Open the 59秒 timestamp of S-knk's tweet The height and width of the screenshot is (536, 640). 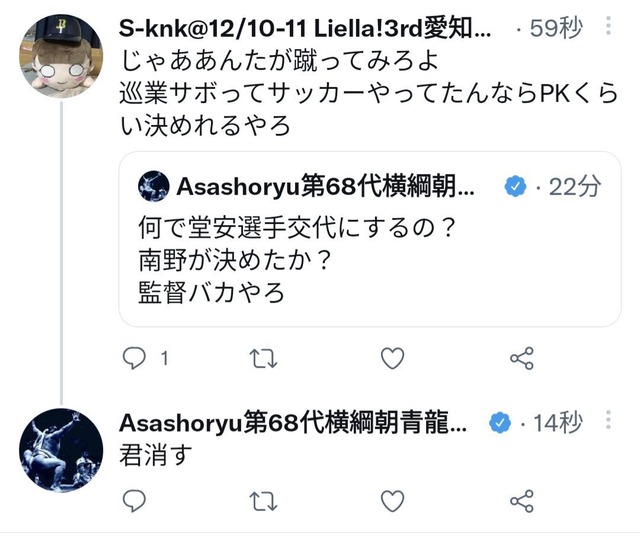[x=556, y=29]
